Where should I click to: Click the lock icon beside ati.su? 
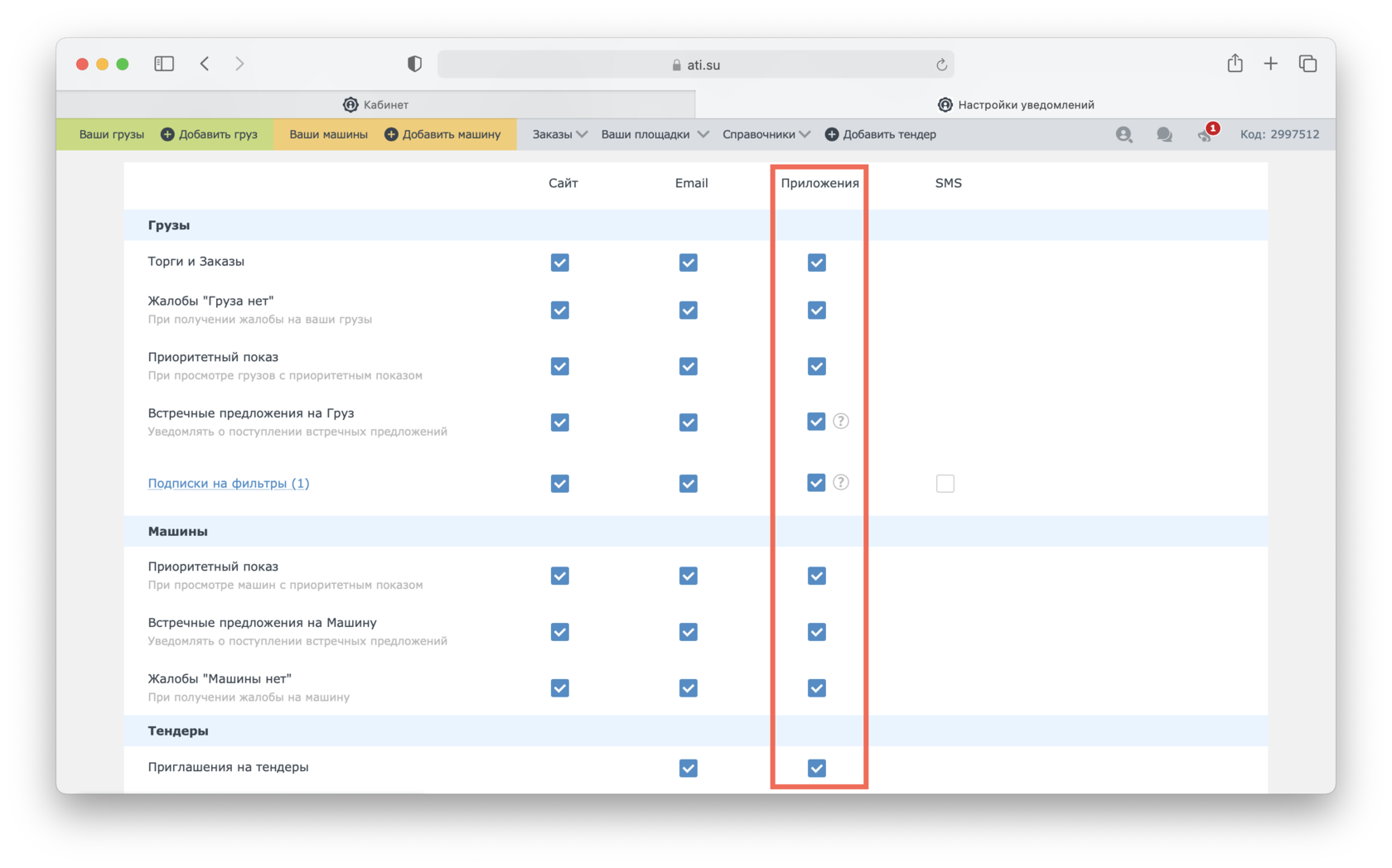(x=677, y=65)
